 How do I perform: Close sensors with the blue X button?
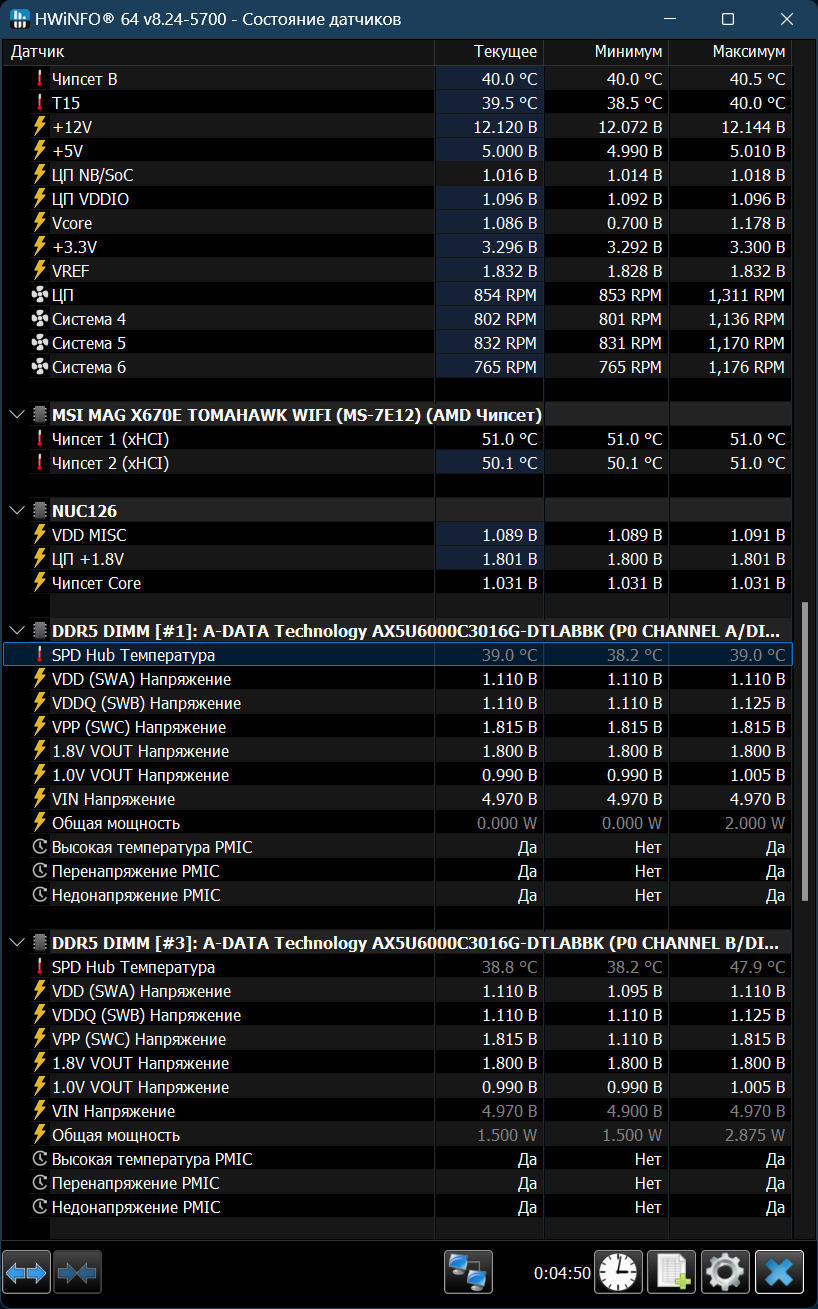pos(779,1273)
